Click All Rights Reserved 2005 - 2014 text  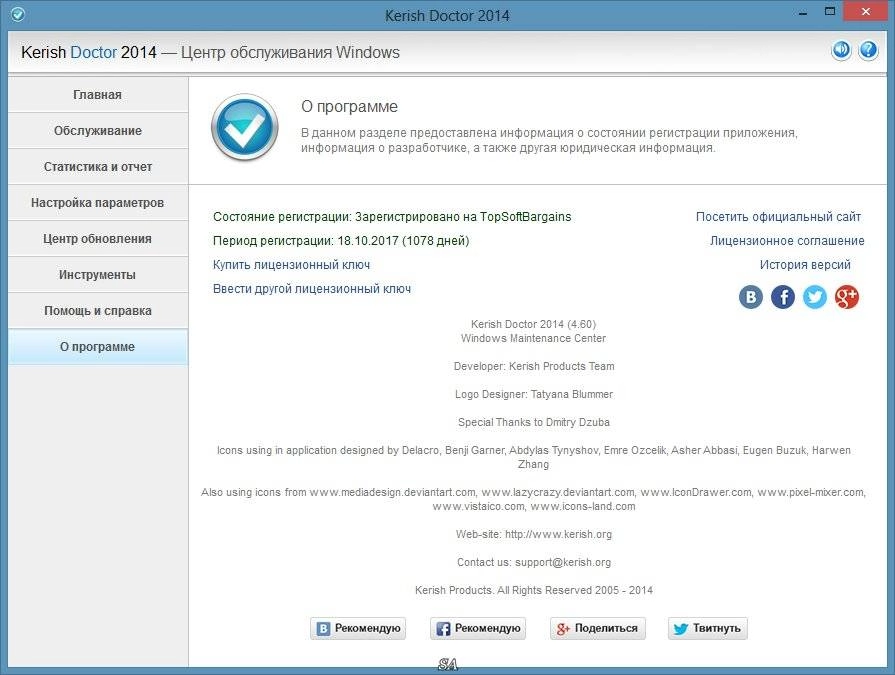tap(575, 590)
